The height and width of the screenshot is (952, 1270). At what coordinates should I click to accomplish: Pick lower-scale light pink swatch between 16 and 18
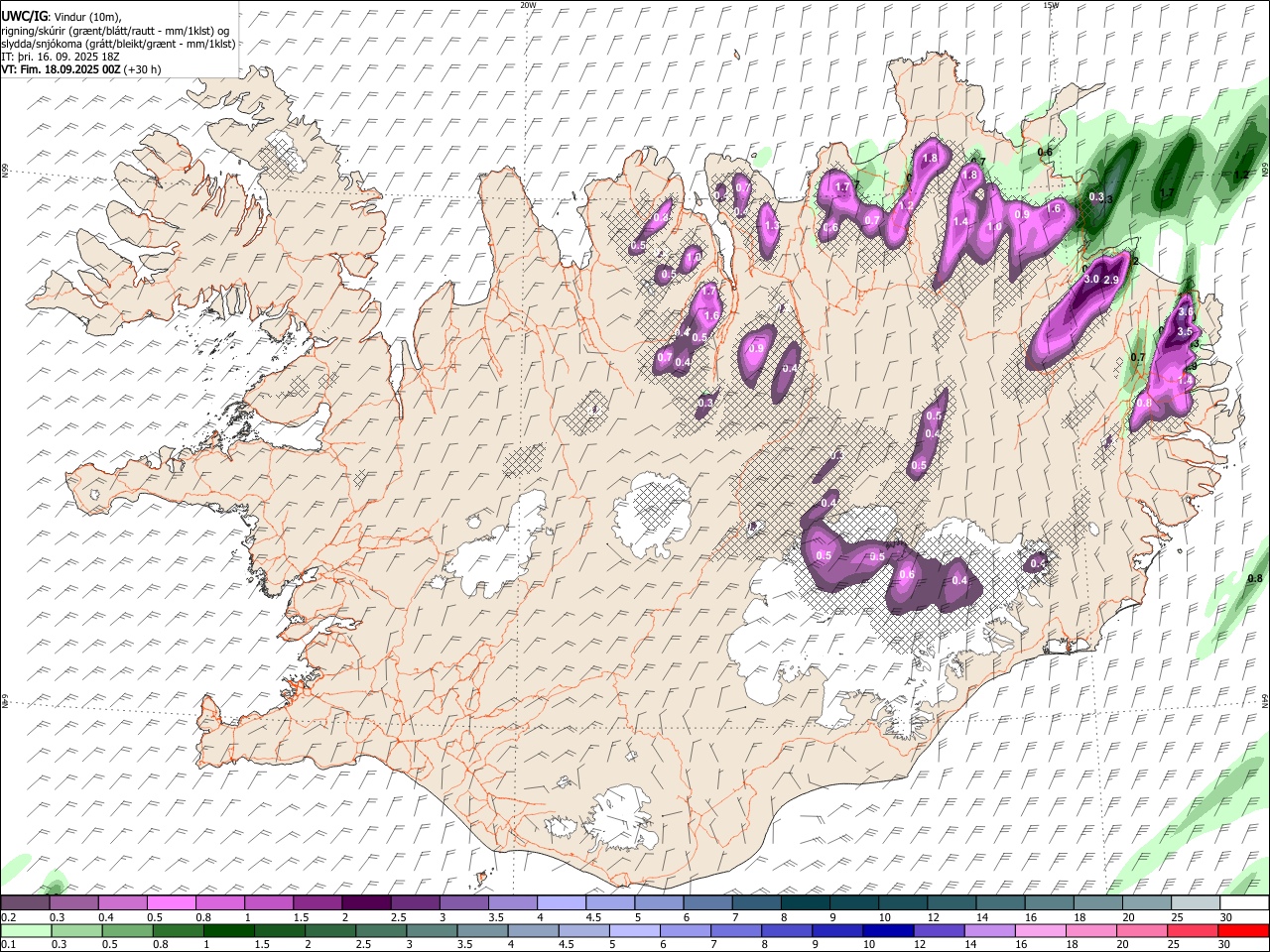pos(1040,930)
